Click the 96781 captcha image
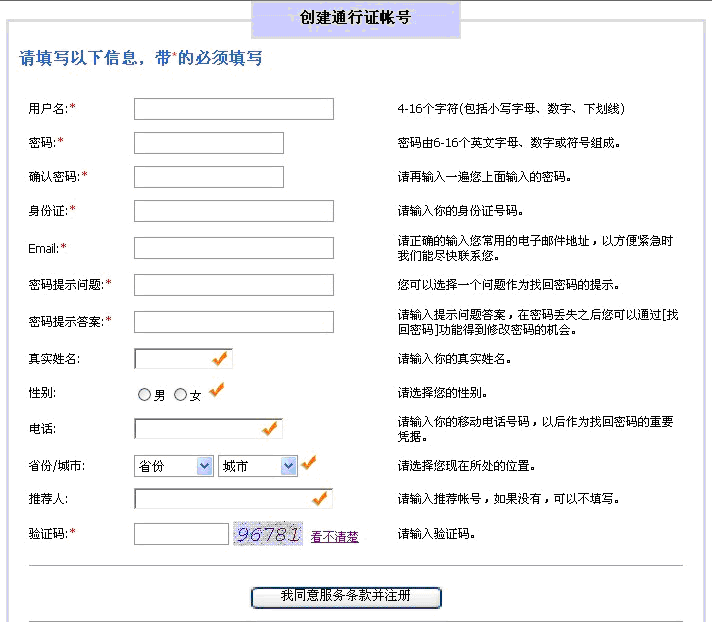This screenshot has width=712, height=622. (268, 534)
